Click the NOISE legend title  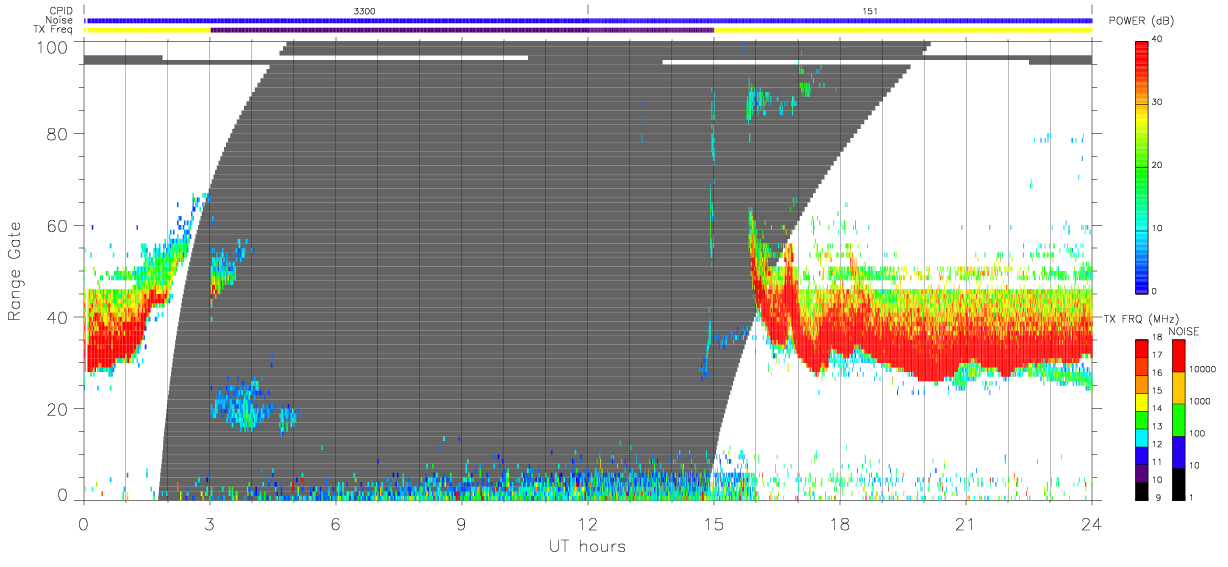coord(1184,331)
